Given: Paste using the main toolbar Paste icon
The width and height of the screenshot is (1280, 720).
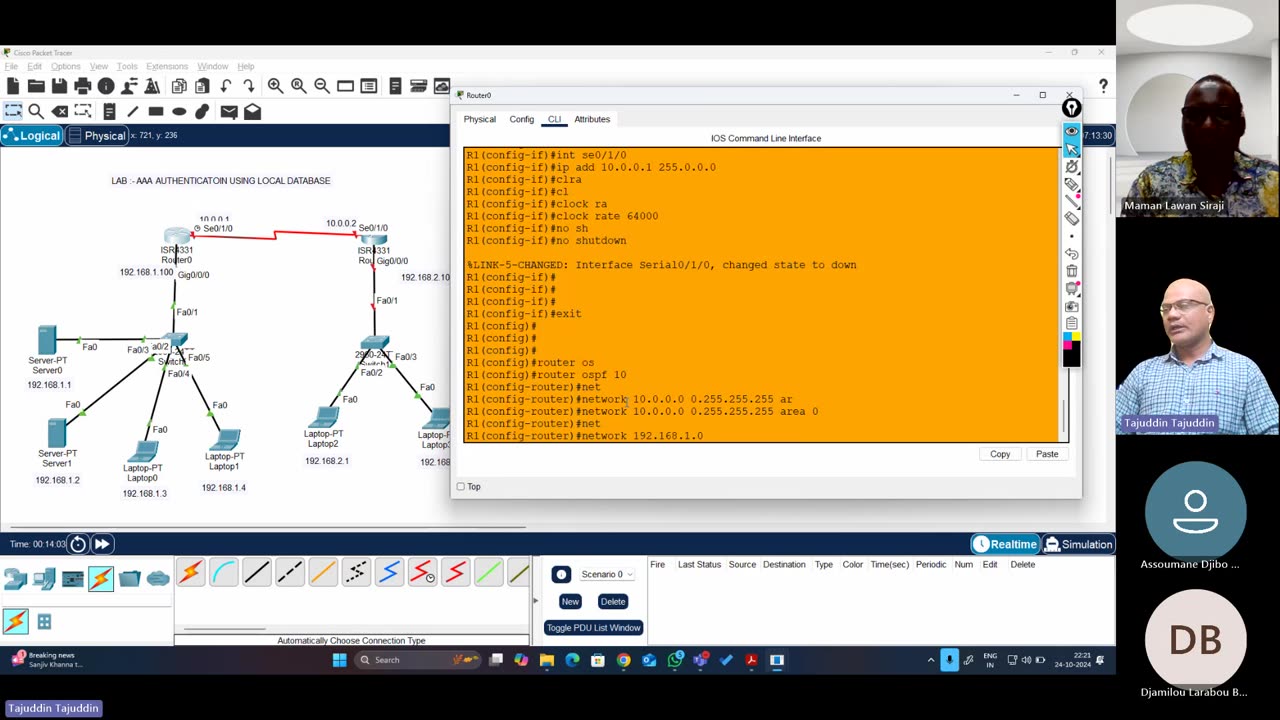Looking at the screenshot, I should click(202, 86).
